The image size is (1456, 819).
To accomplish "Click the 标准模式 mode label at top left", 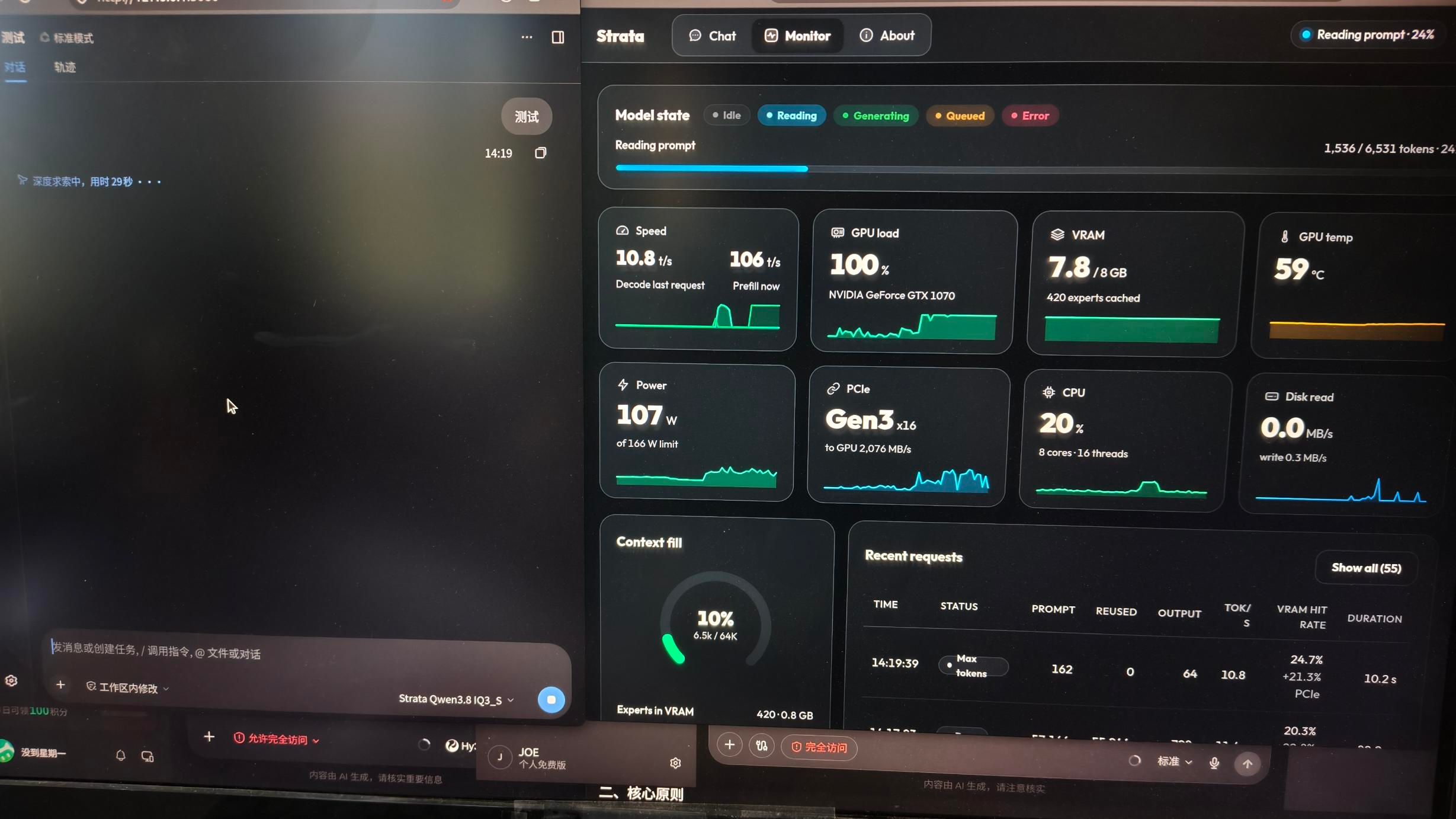I will pos(67,38).
